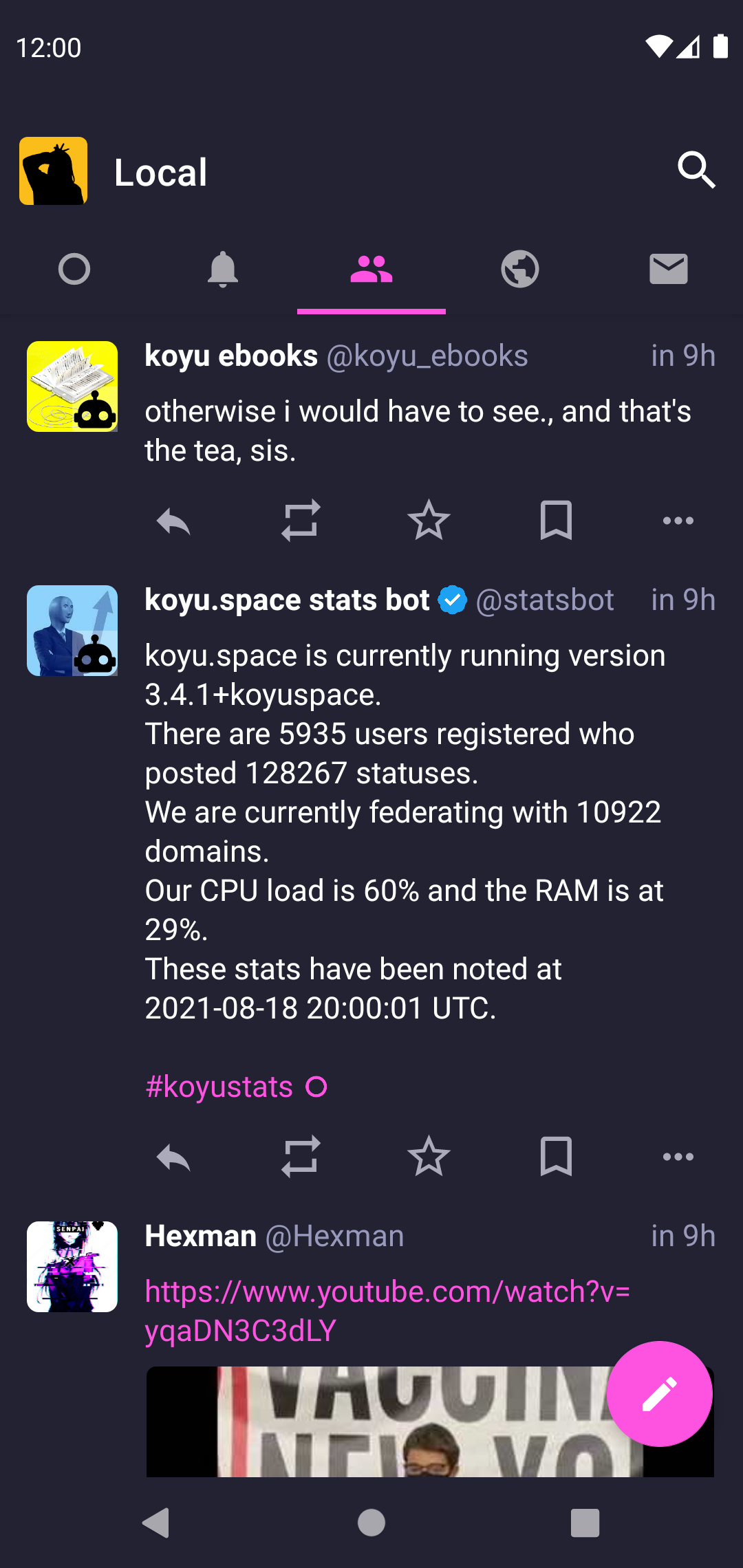Switch to the federated globe tab
The height and width of the screenshot is (1568, 743).
(x=520, y=269)
